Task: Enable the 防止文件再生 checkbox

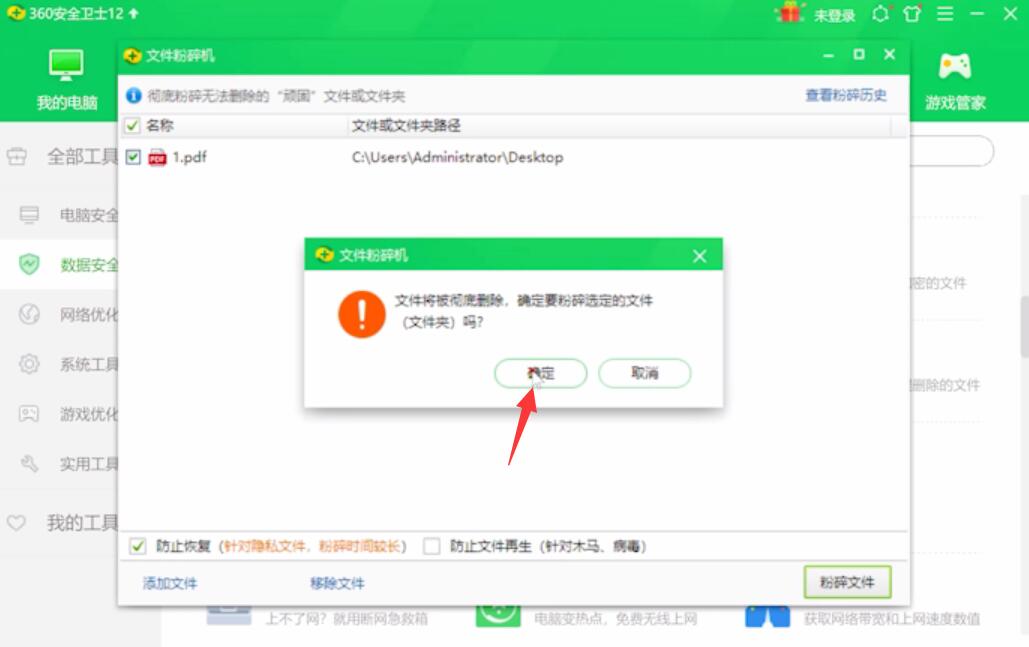Action: pos(431,546)
